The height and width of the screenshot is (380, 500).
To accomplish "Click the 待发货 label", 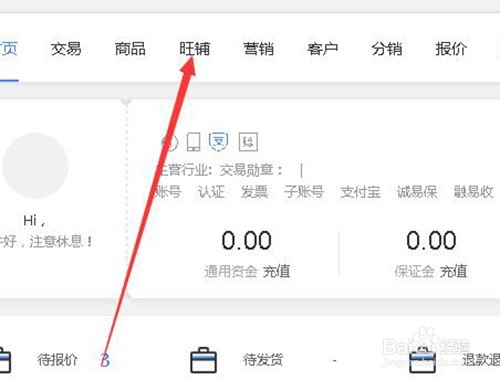I will 263,360.
